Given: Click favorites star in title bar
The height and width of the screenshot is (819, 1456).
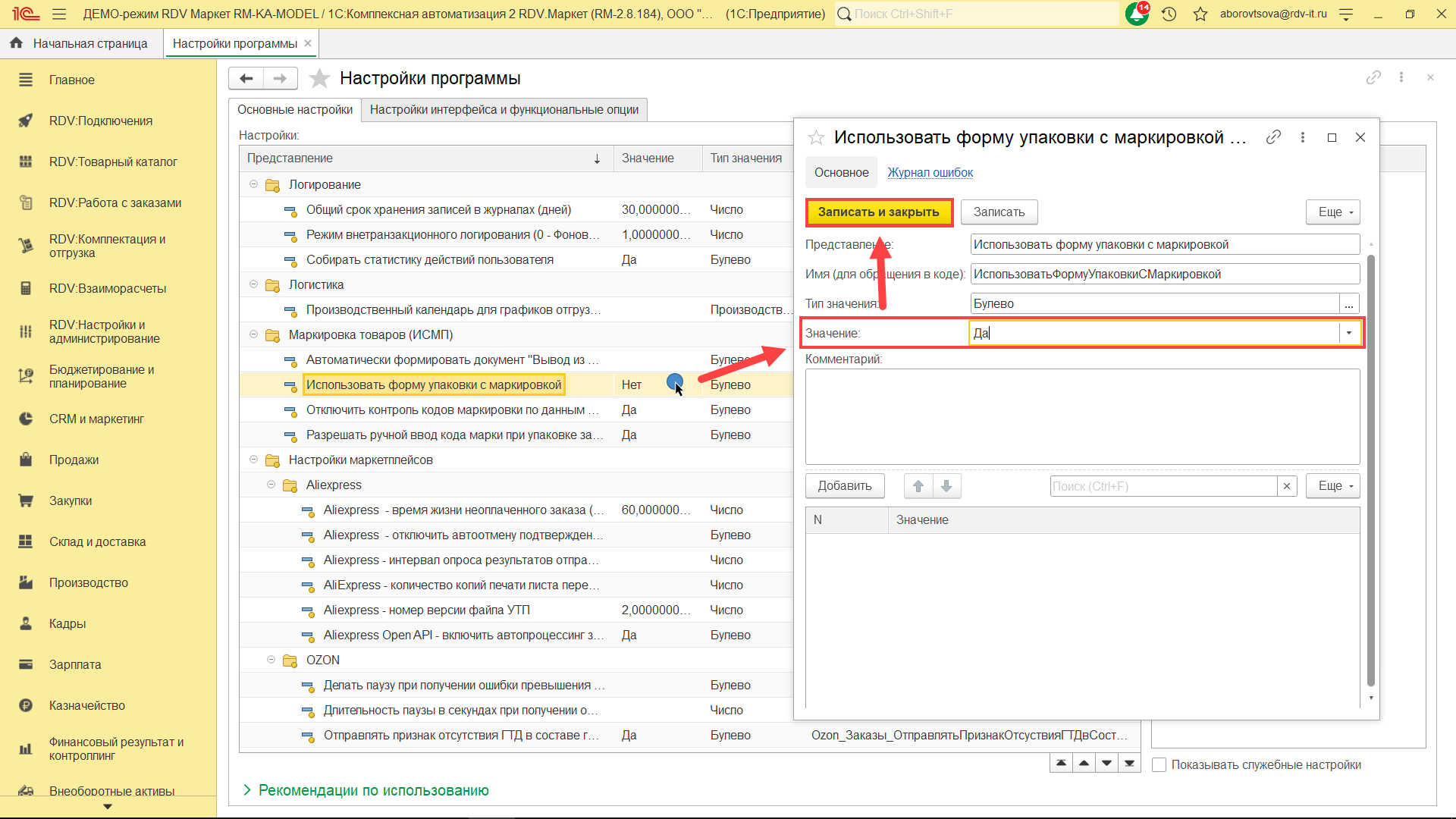Looking at the screenshot, I should (1200, 14).
